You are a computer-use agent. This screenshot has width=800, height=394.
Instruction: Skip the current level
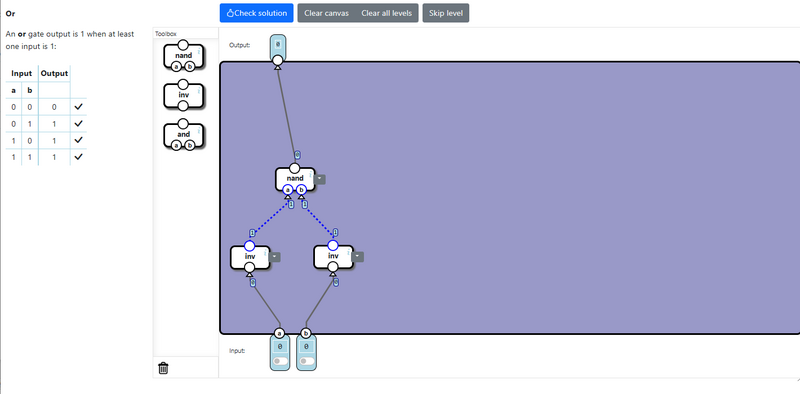click(x=446, y=13)
